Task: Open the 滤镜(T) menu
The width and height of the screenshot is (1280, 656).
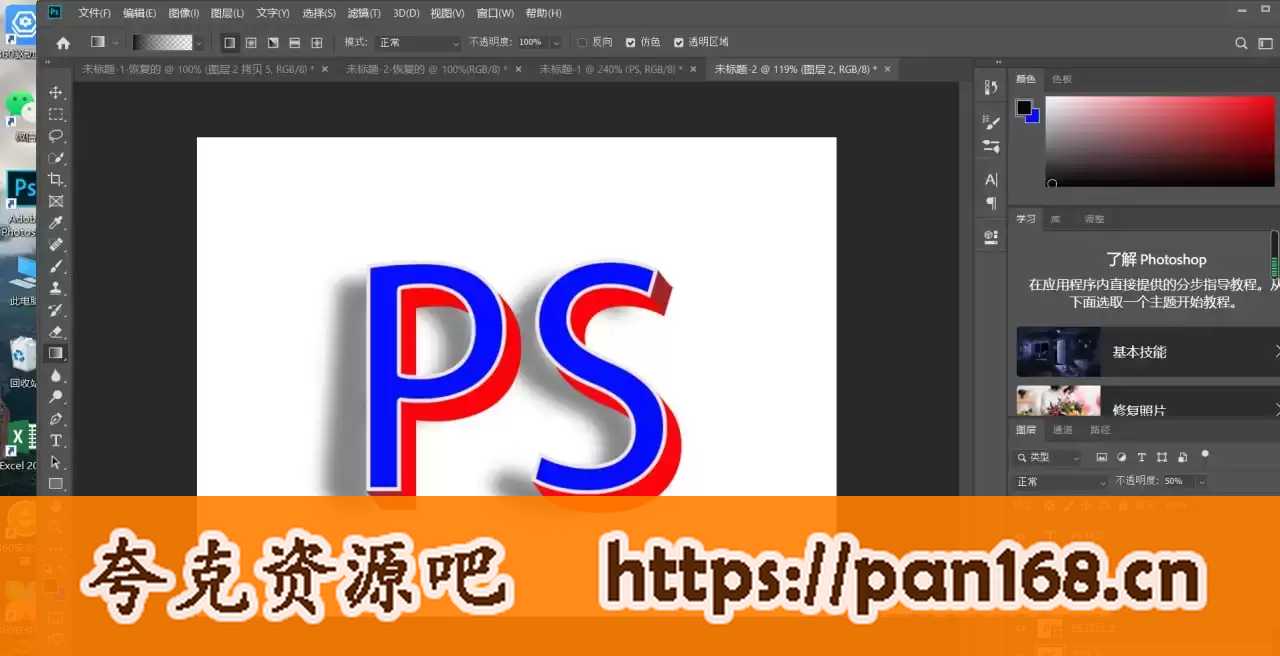Action: 364,13
